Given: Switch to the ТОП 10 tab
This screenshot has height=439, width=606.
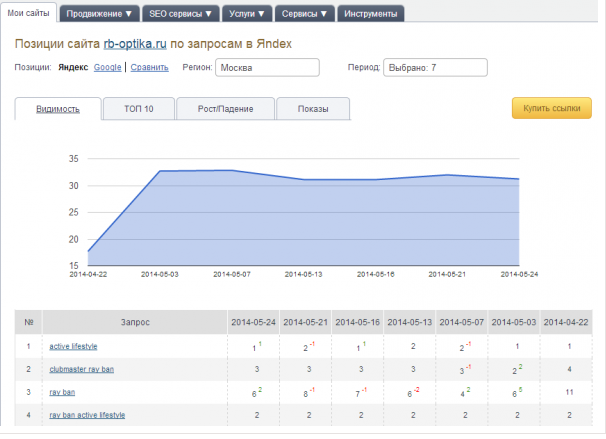Looking at the screenshot, I should 139,109.
